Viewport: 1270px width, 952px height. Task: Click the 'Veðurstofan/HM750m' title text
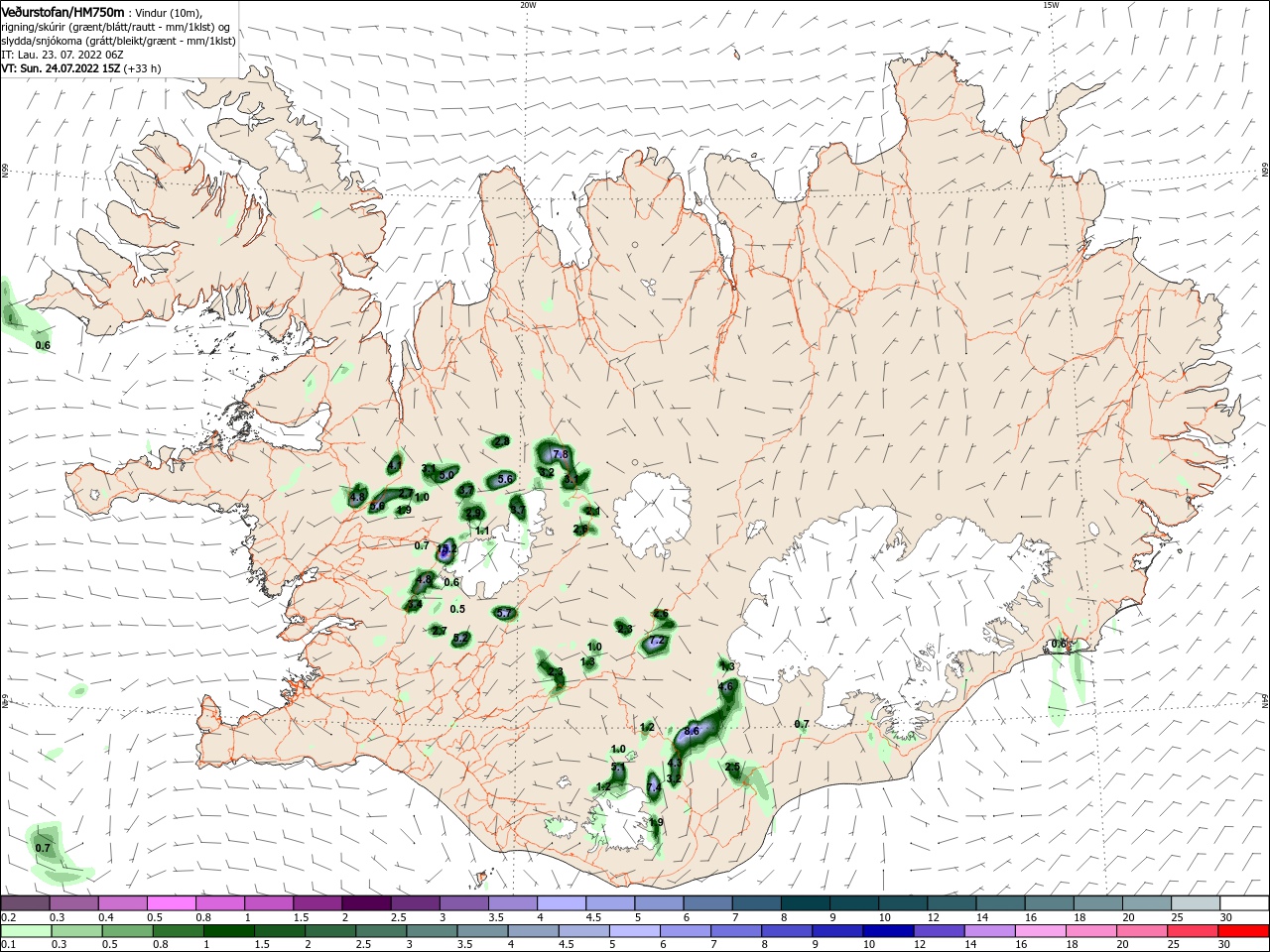(63, 11)
